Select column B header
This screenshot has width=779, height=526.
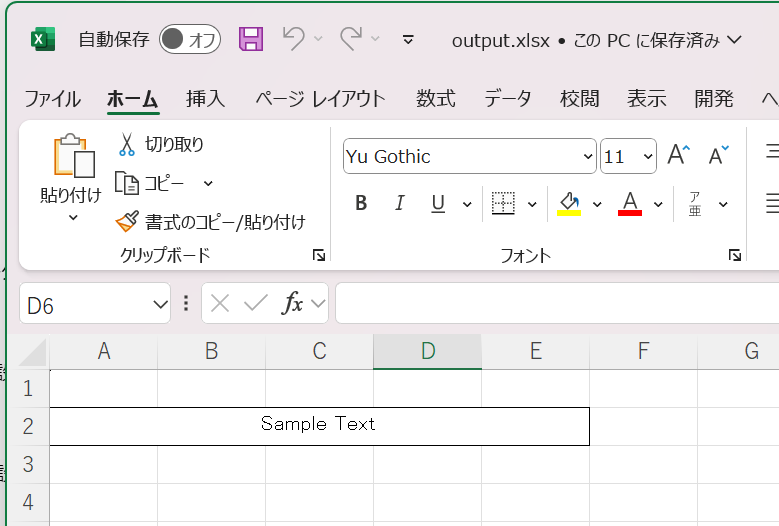[212, 351]
